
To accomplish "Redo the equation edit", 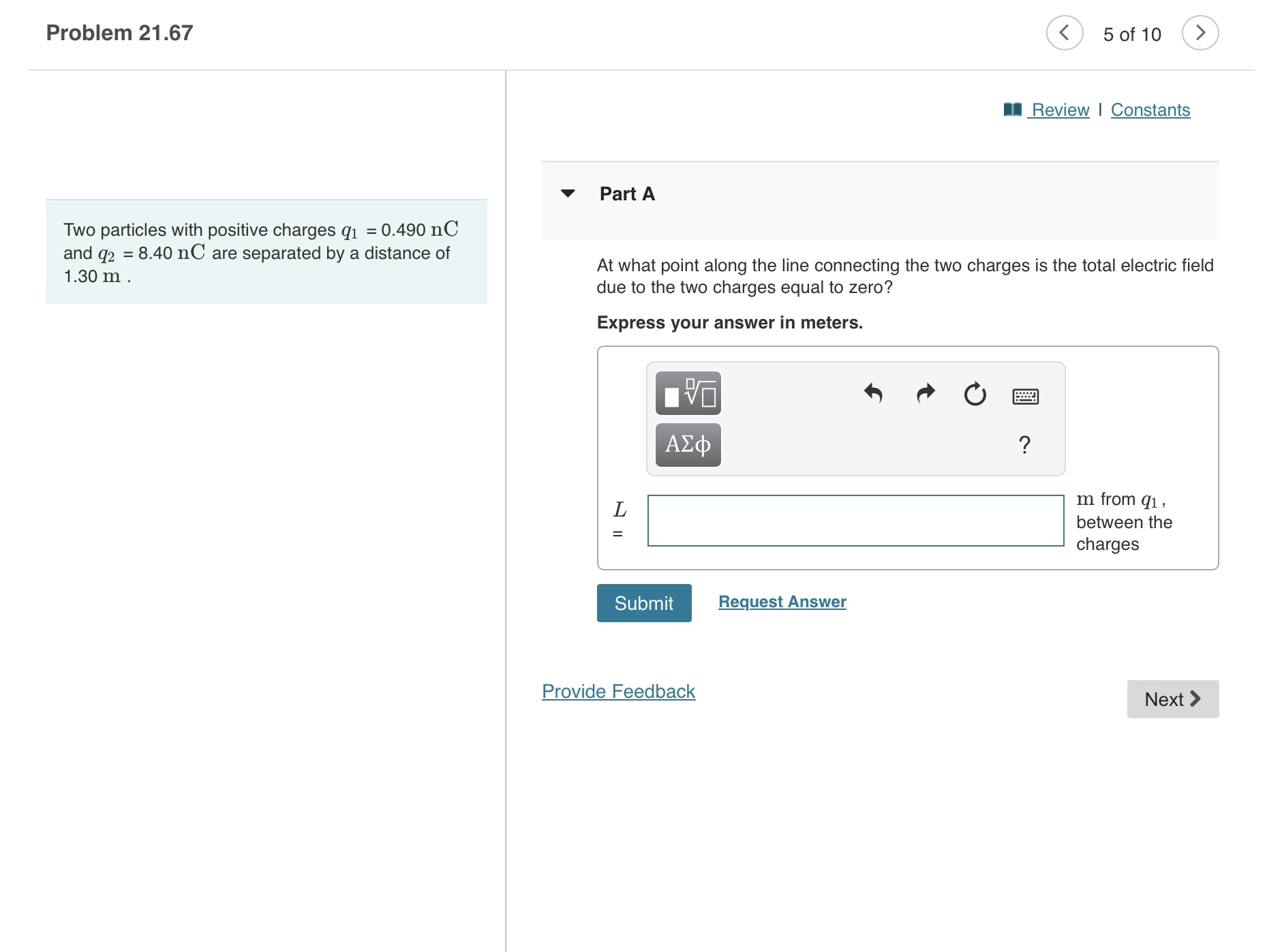I will click(924, 395).
